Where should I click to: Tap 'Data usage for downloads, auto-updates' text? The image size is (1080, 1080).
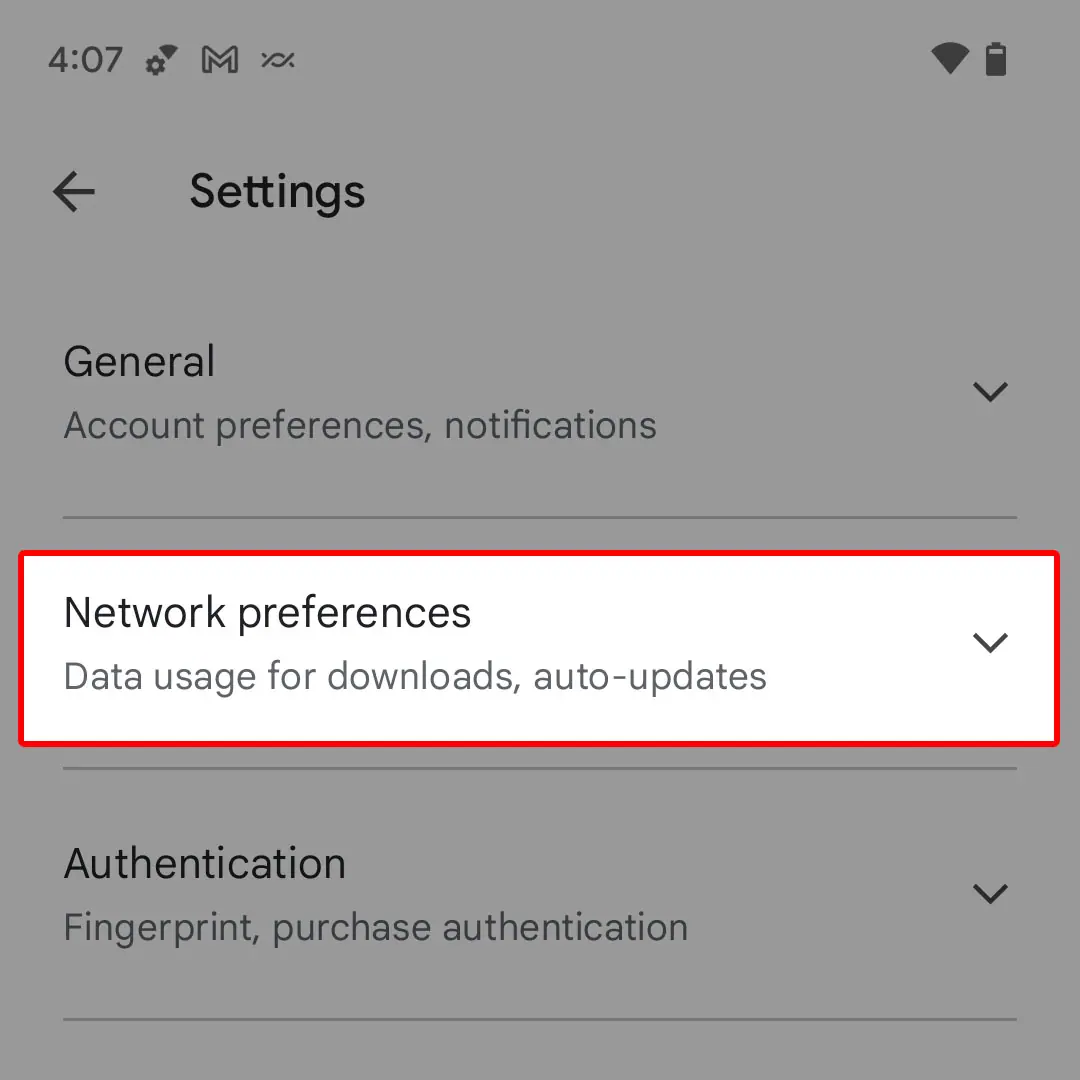click(x=415, y=677)
